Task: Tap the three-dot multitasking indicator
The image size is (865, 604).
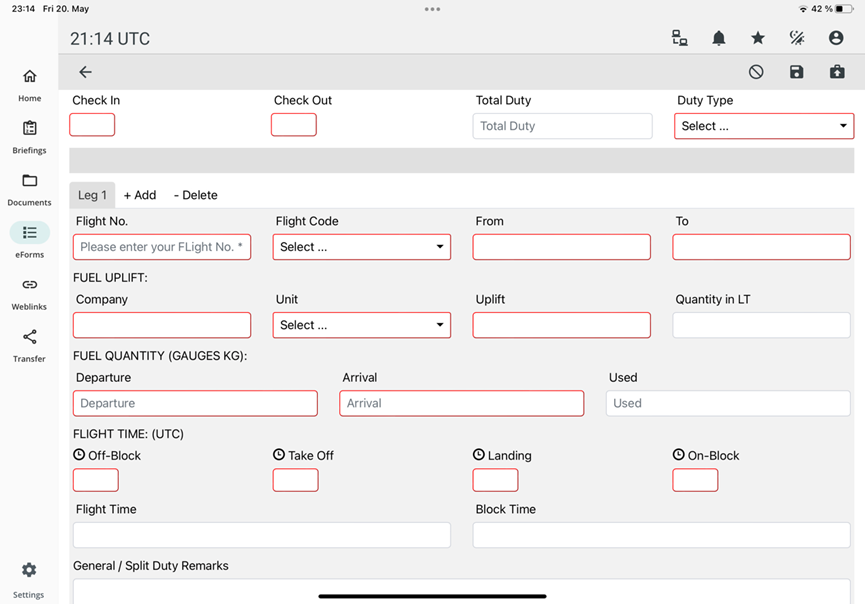Action: point(432,9)
